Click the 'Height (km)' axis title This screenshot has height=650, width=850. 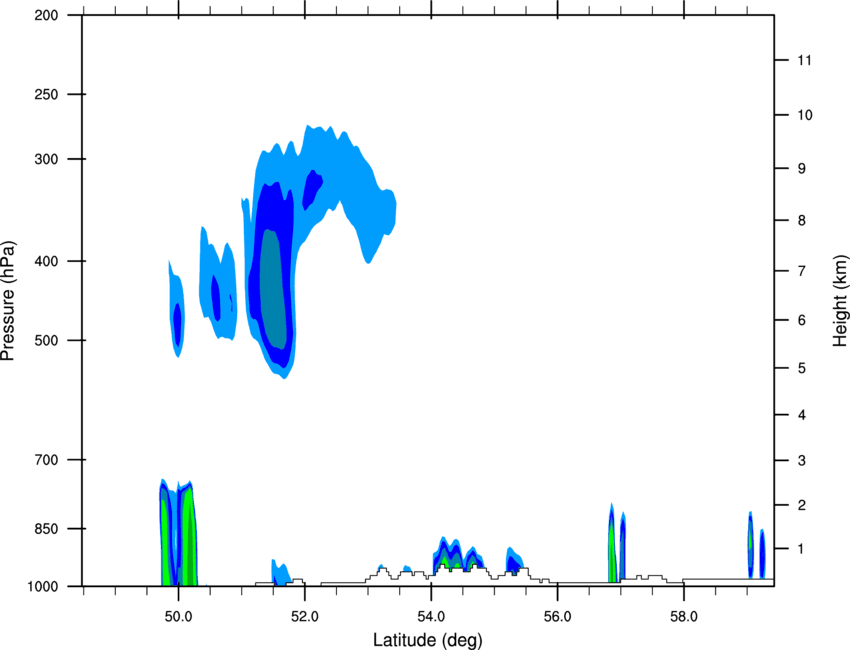[x=840, y=300]
